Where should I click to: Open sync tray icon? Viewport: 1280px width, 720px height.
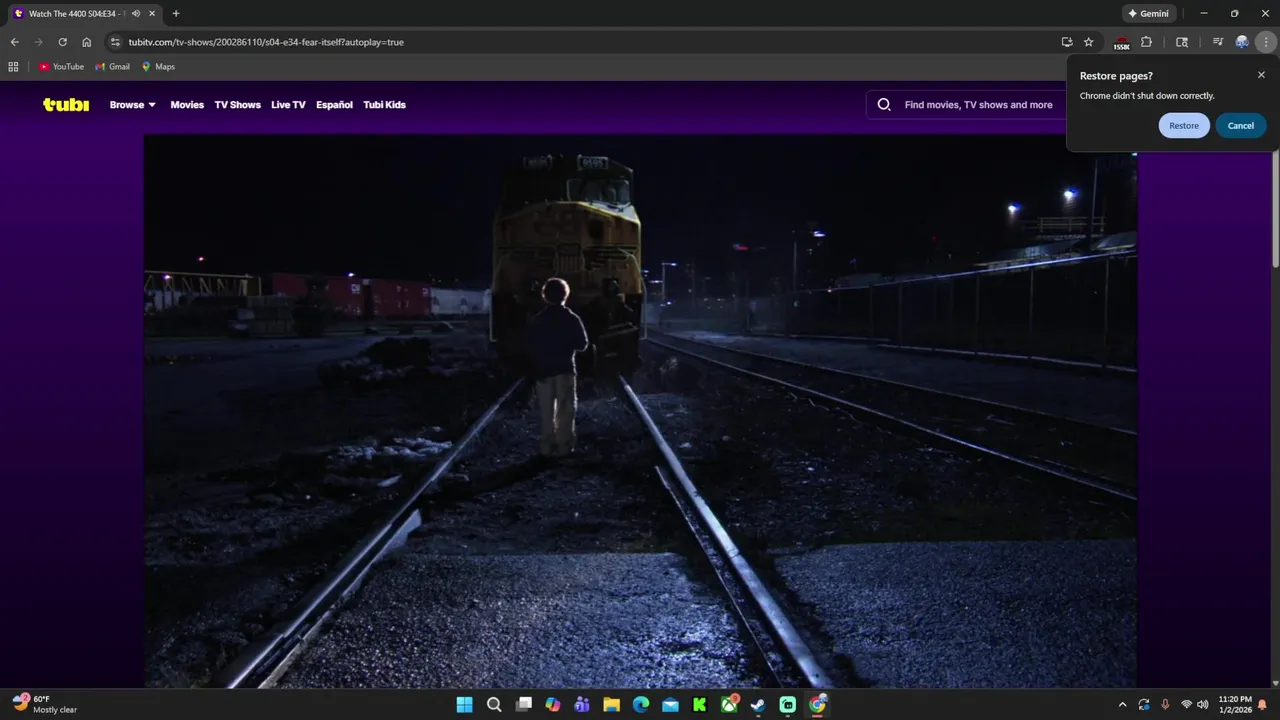1144,704
